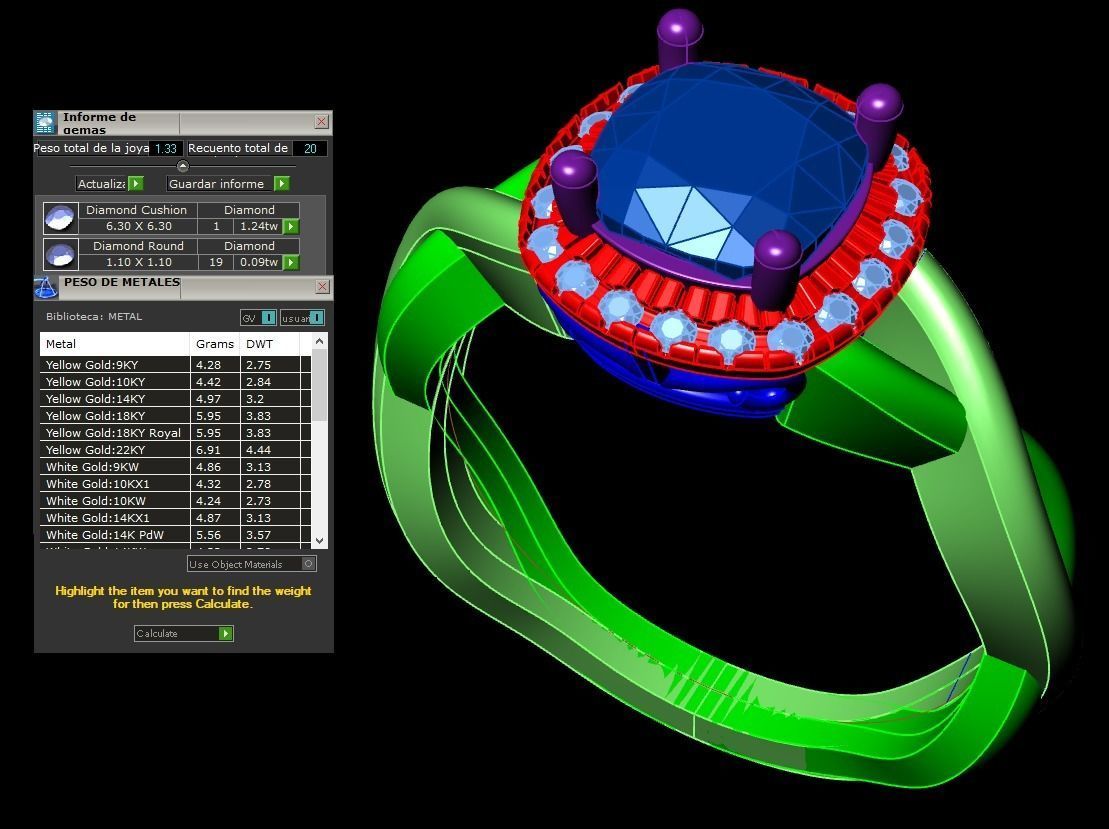Image resolution: width=1109 pixels, height=829 pixels.
Task: Select the Yellow Gold:9KY row
Action: pos(175,365)
